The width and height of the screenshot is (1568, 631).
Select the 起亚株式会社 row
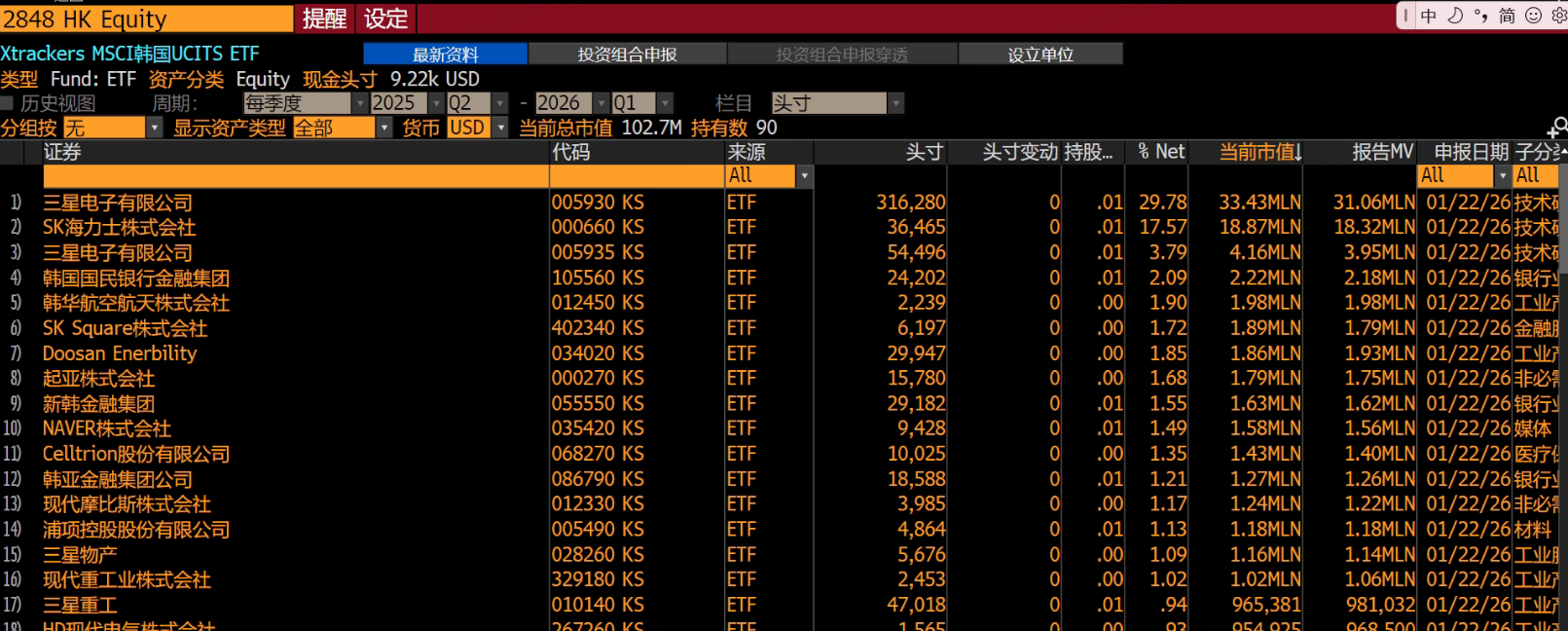[779, 378]
